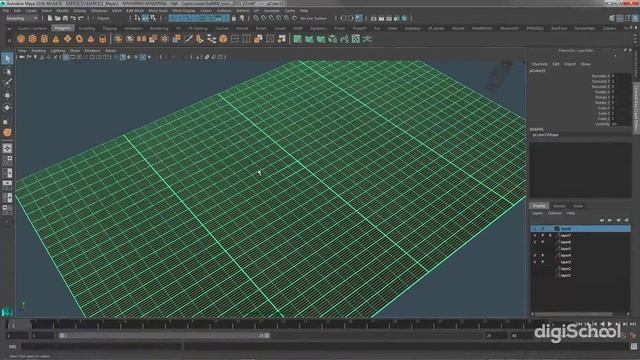This screenshot has height=360, width=640.
Task: Create a polygon torus from shelf
Action: (x=79, y=39)
